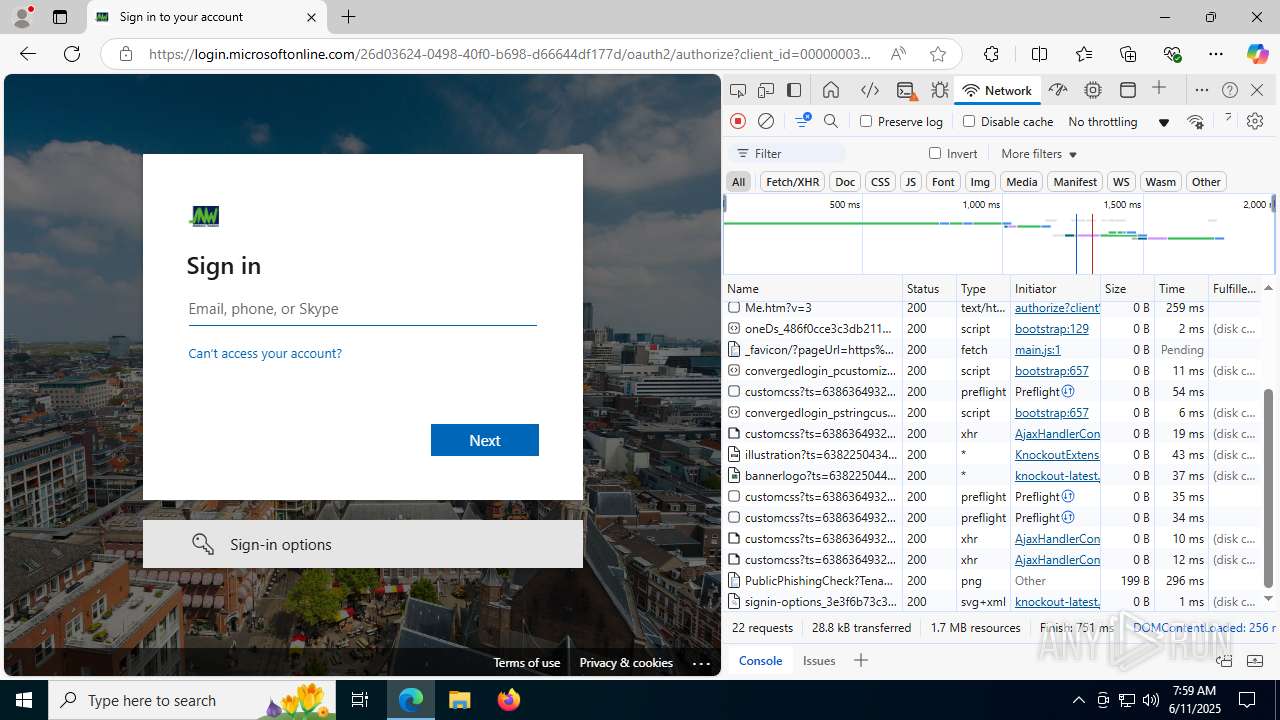The image size is (1280, 720).
Task: Select the All filter chip
Action: (x=738, y=181)
